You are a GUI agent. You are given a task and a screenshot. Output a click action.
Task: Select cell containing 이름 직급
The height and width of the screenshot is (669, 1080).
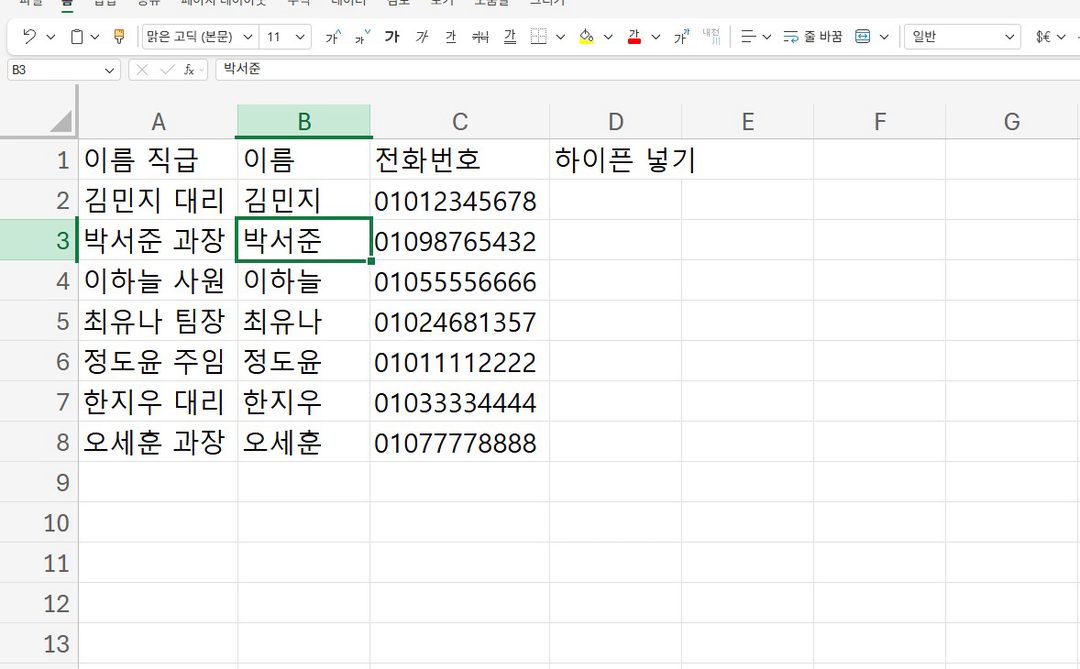pyautogui.click(x=158, y=160)
